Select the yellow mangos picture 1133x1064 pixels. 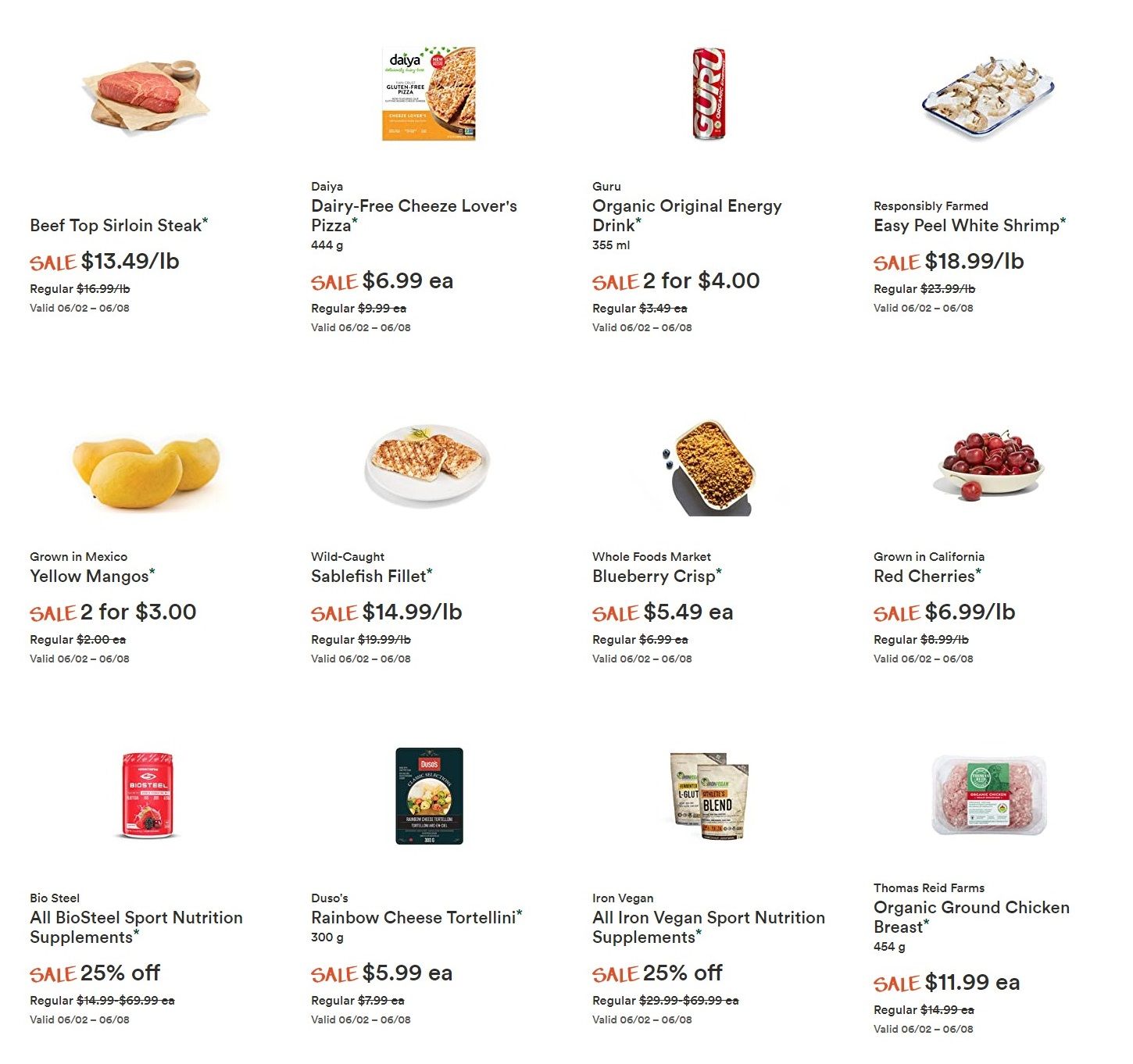146,472
